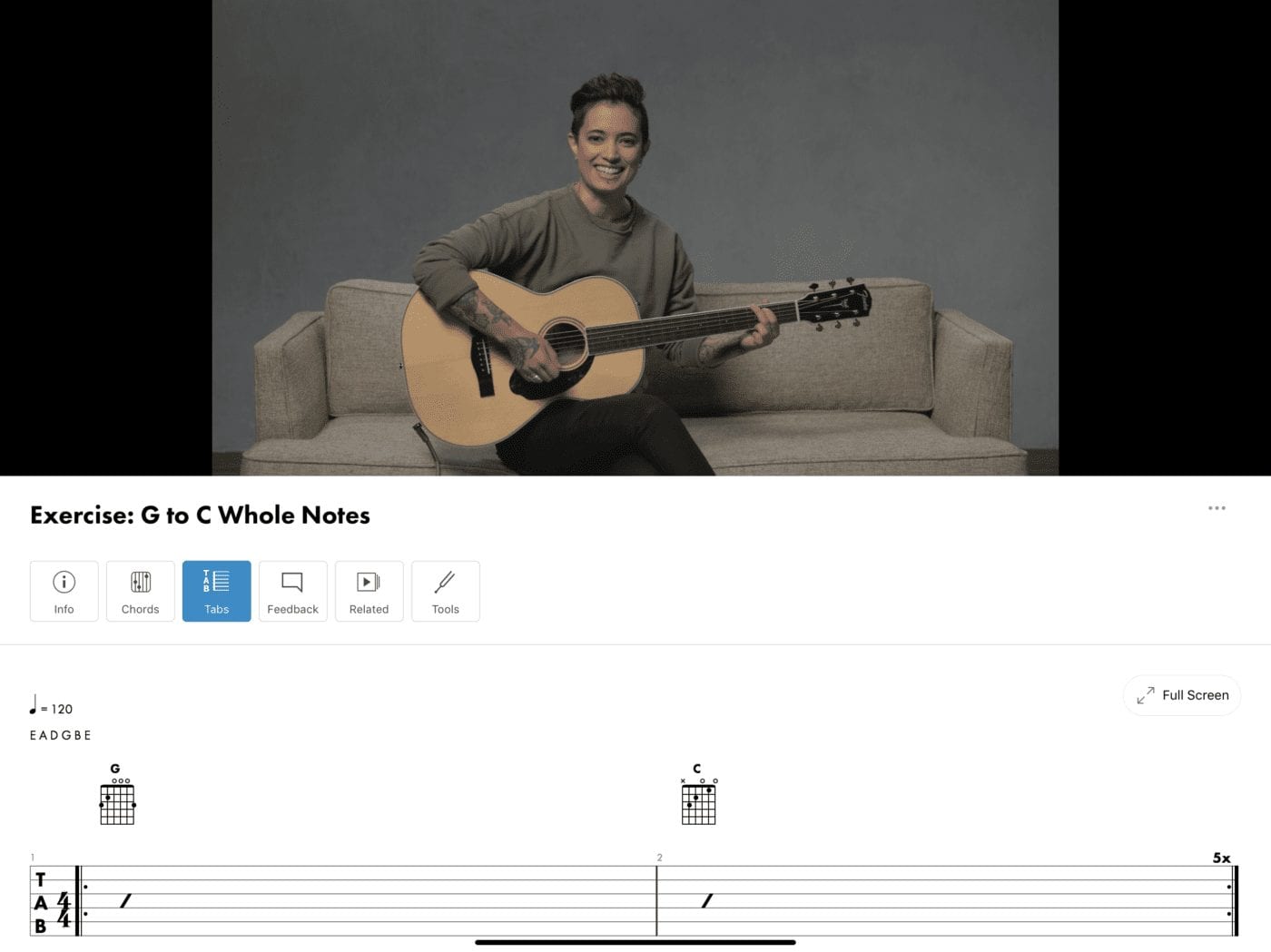
Task: Open the Info tab
Action: (64, 591)
